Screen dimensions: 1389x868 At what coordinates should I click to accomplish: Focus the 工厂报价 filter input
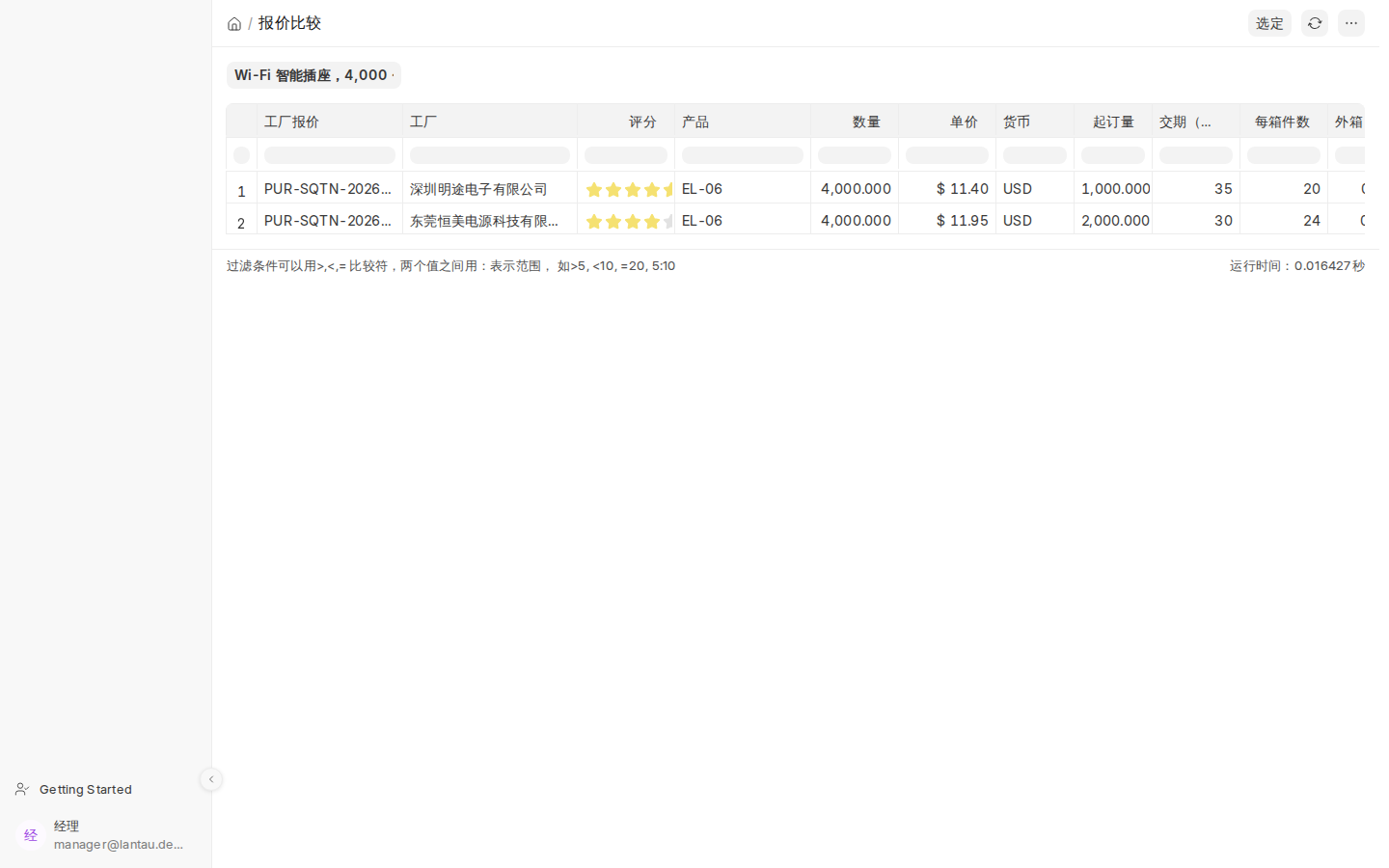332,155
